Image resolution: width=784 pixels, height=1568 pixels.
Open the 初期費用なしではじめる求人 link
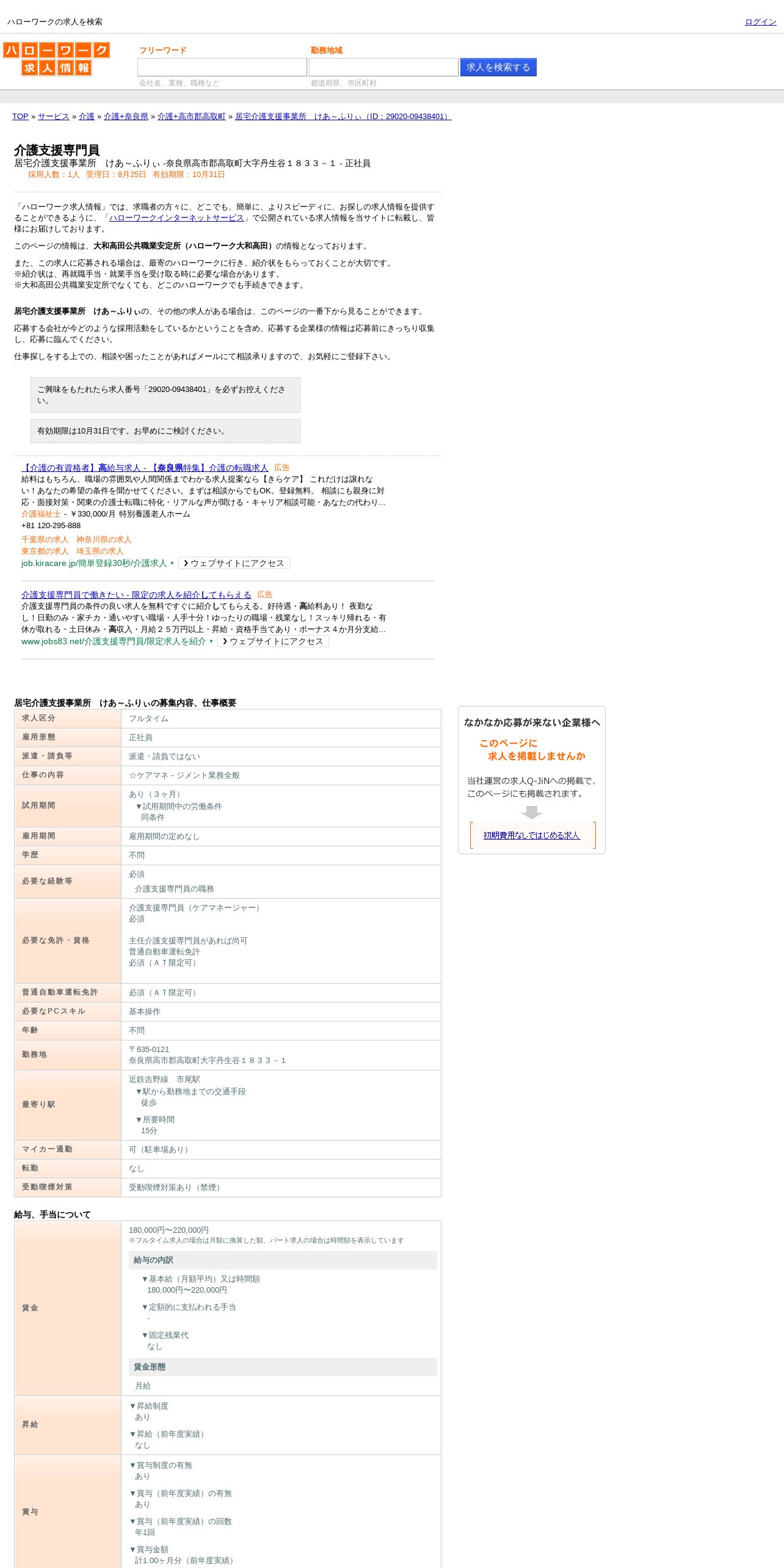coord(531,835)
